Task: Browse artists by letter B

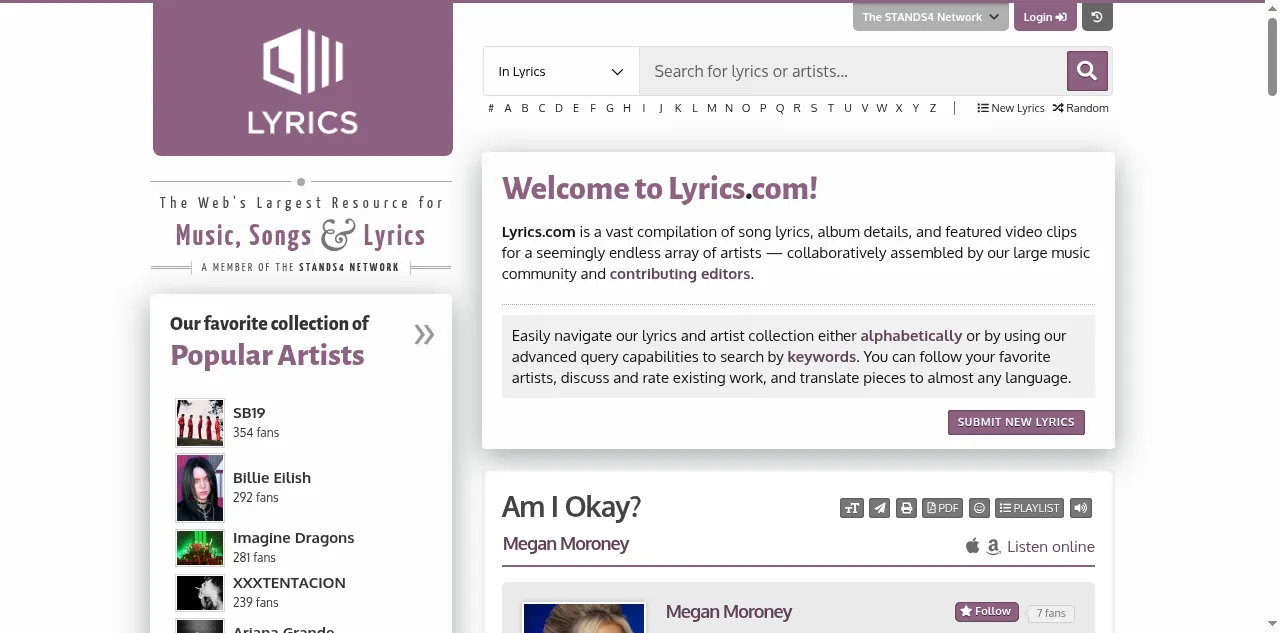Action: point(525,108)
